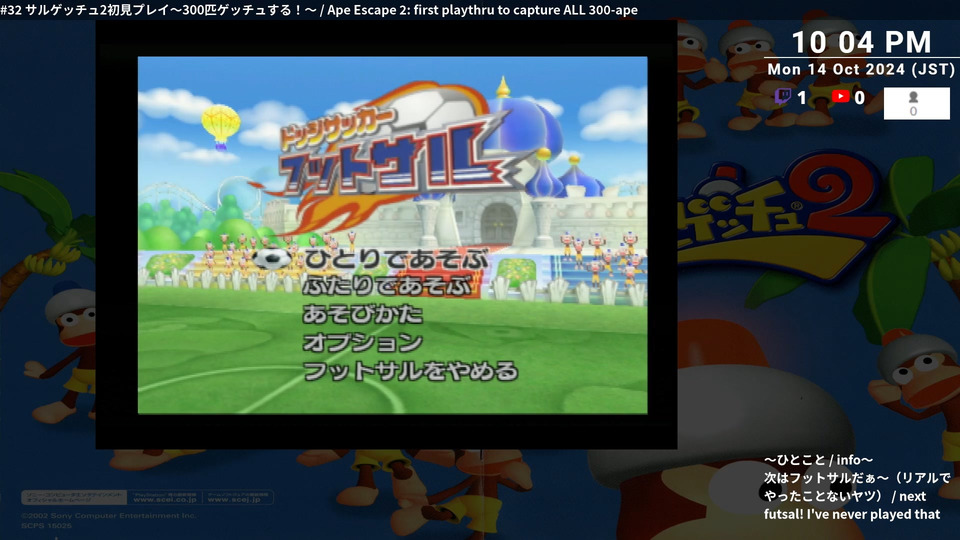The height and width of the screenshot is (540, 960).
Task: Click the ©2002 Sony Computer Entertainment text
Action: tap(108, 516)
